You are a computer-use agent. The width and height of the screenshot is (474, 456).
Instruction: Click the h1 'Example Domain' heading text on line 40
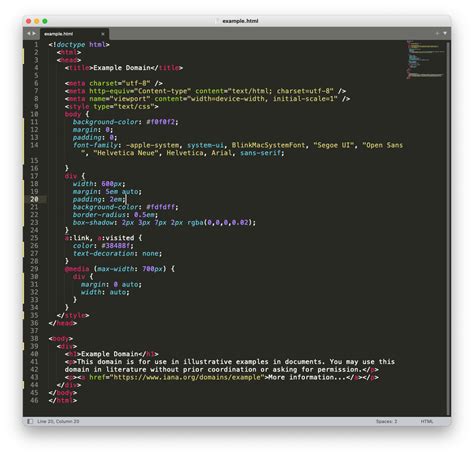[x=109, y=354]
